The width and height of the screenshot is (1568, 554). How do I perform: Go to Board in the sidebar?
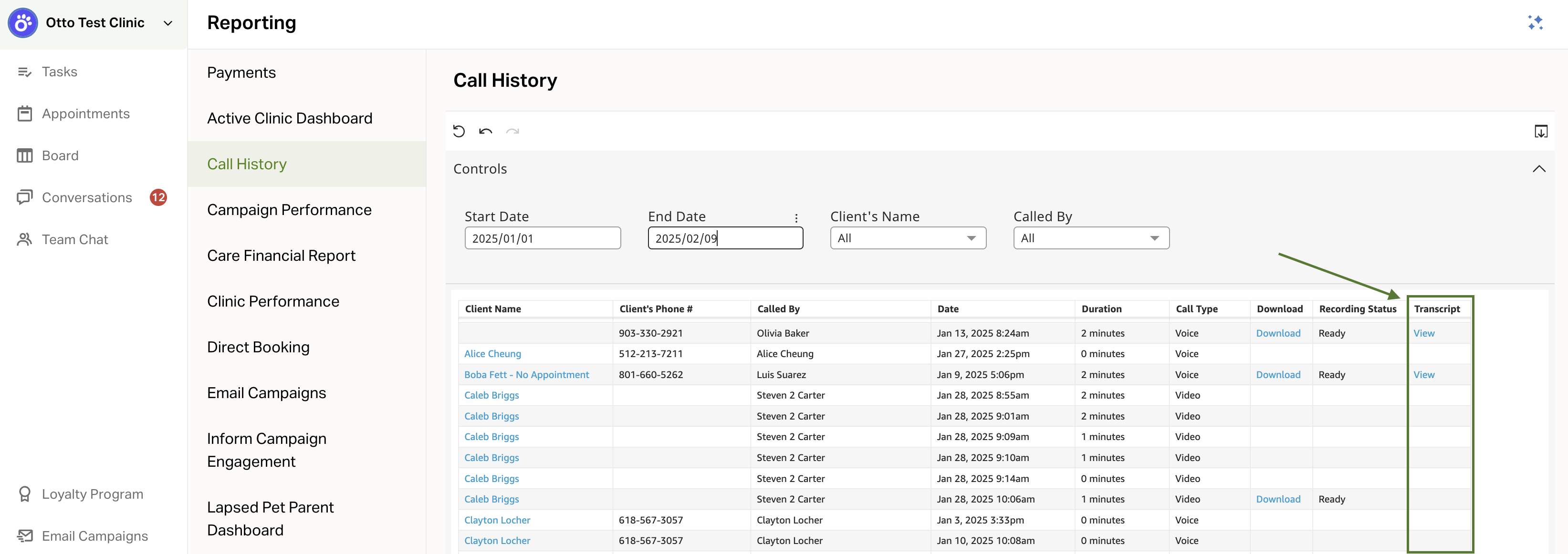(60, 156)
